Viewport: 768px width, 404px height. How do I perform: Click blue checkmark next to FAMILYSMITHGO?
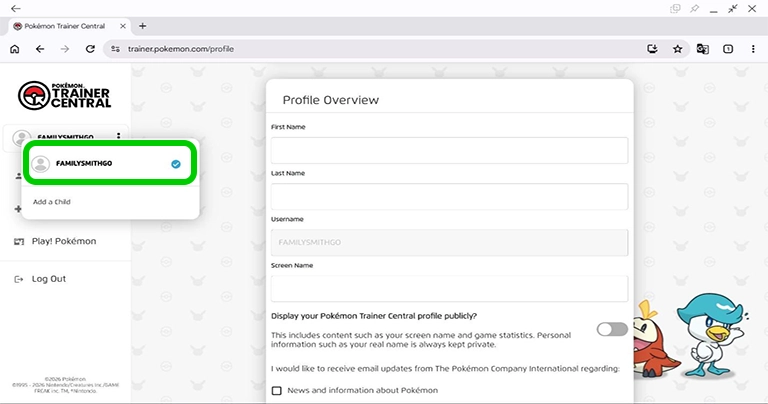(176, 164)
